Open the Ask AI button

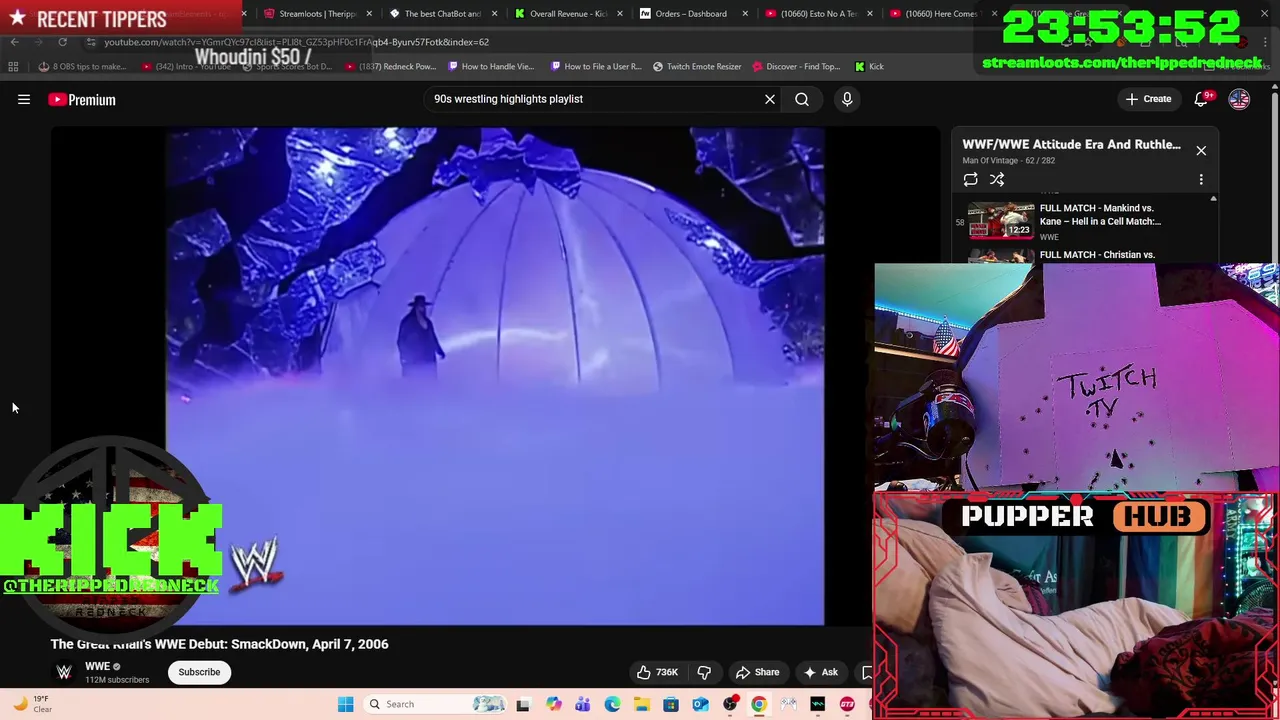point(821,672)
